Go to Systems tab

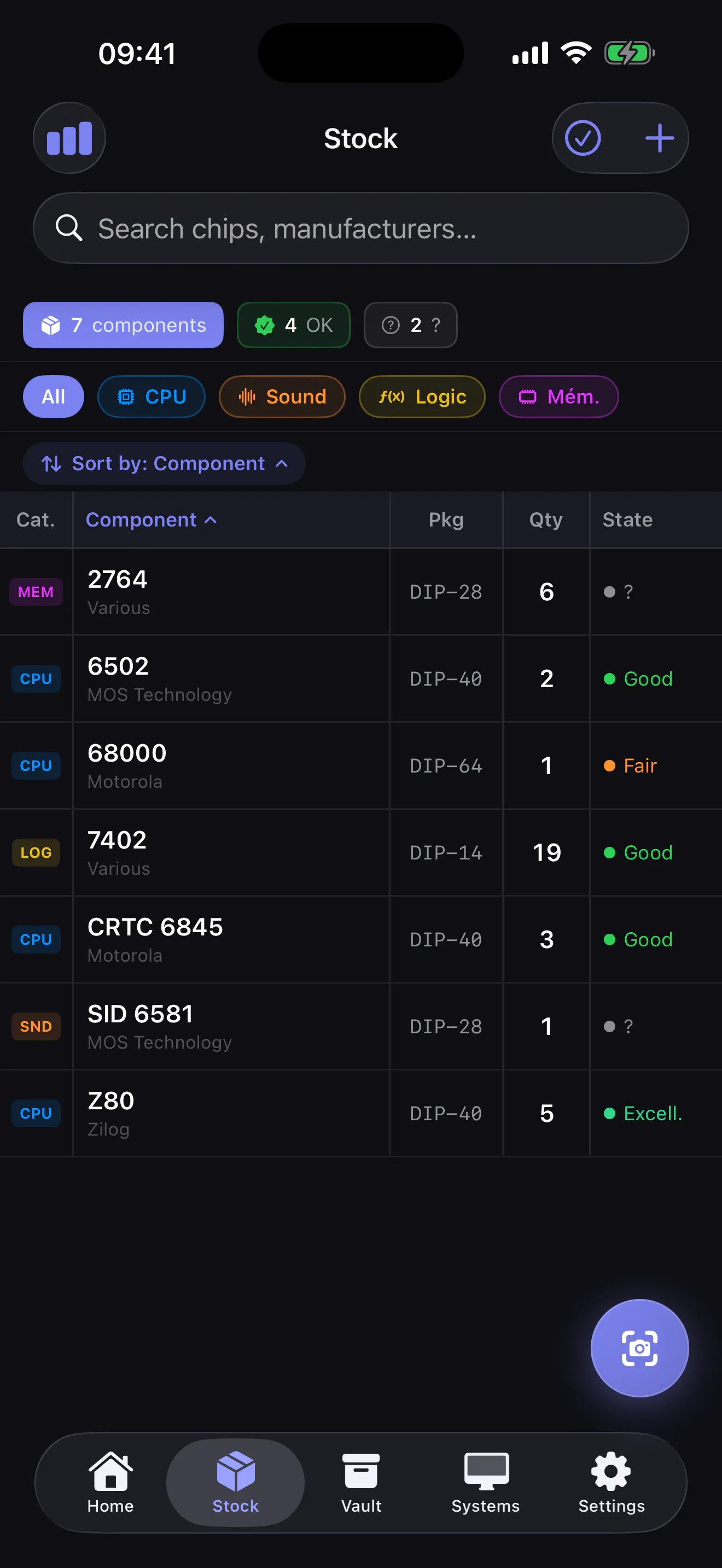click(485, 1482)
